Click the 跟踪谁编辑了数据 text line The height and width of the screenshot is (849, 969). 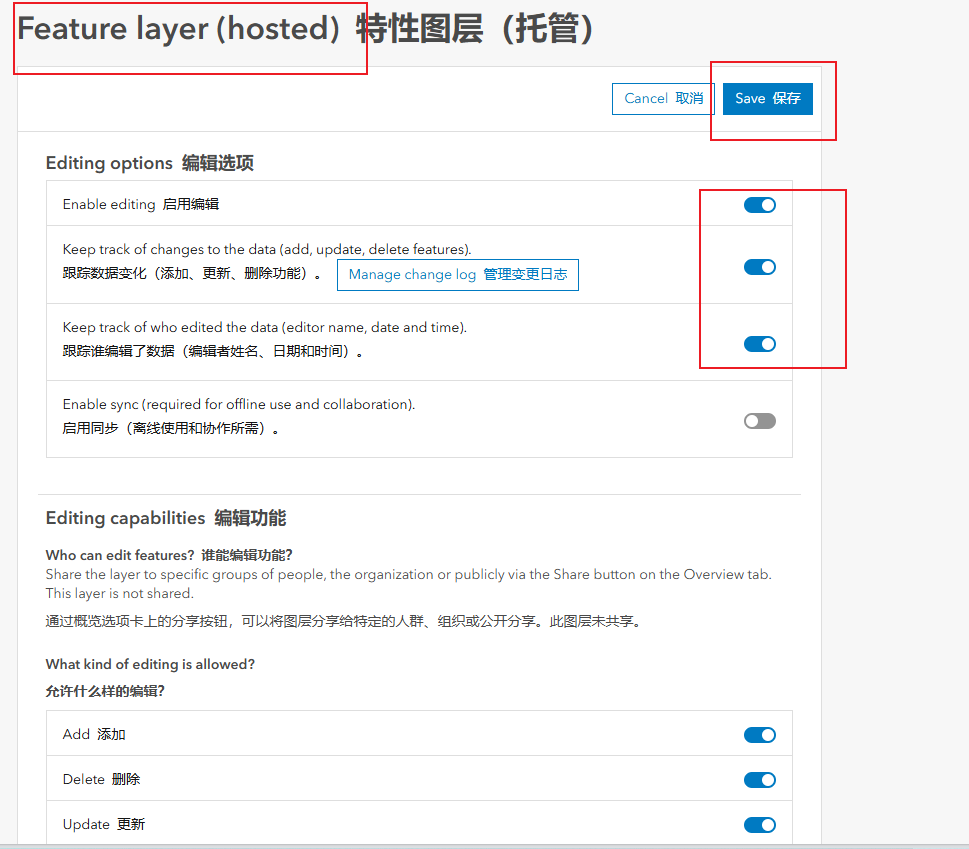point(213,352)
